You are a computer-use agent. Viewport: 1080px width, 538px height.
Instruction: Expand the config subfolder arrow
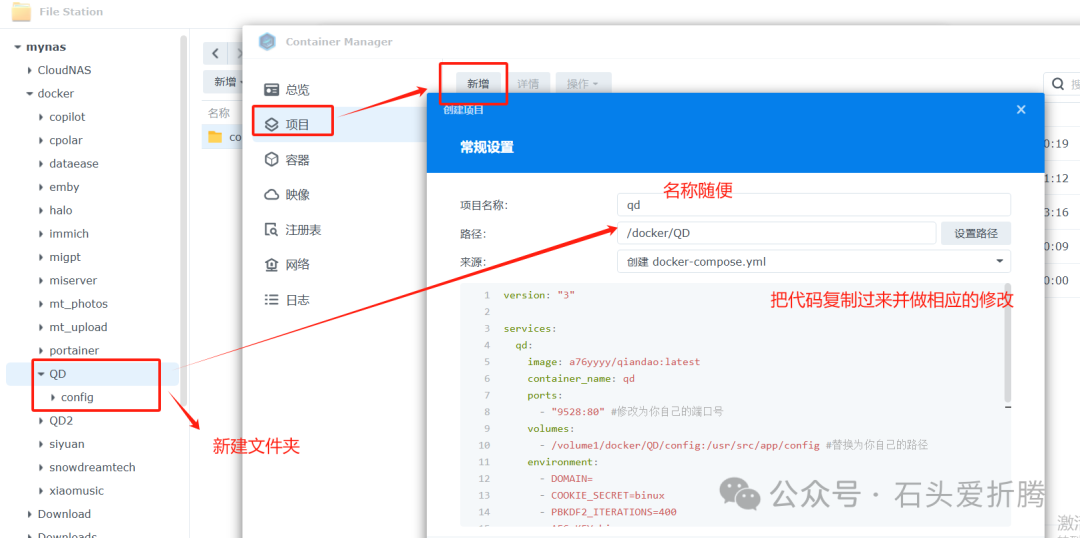tap(52, 397)
